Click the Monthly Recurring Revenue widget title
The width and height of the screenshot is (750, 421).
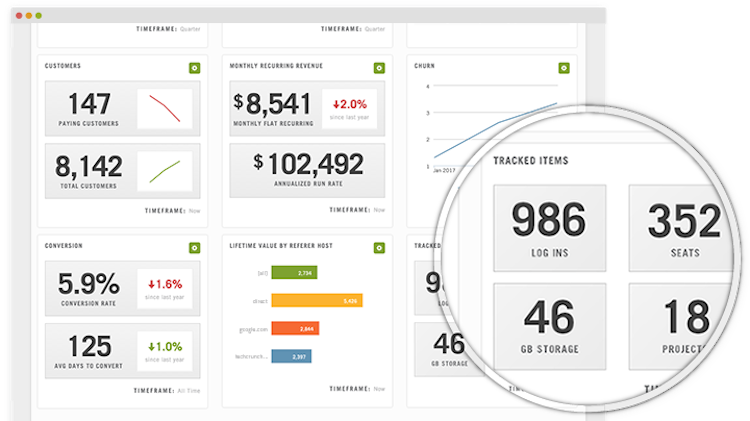[x=276, y=66]
